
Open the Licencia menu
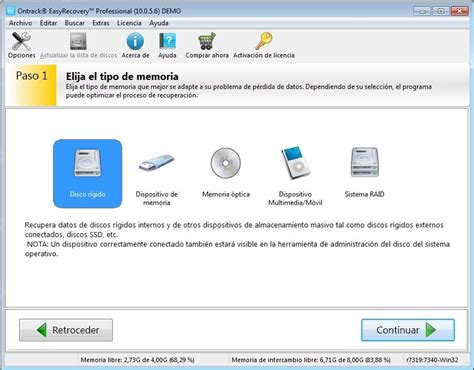[129, 23]
